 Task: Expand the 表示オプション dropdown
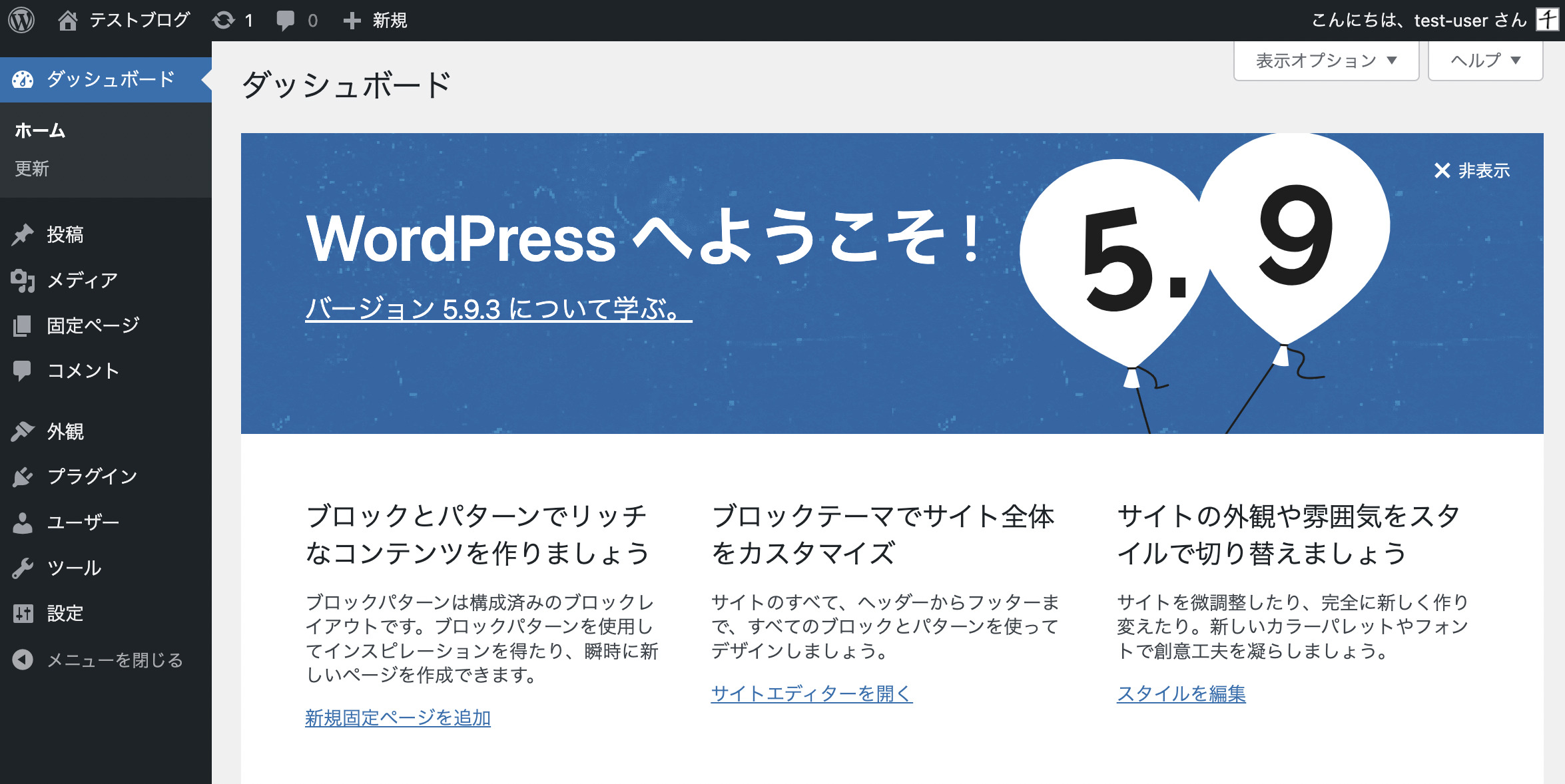pyautogui.click(x=1326, y=61)
